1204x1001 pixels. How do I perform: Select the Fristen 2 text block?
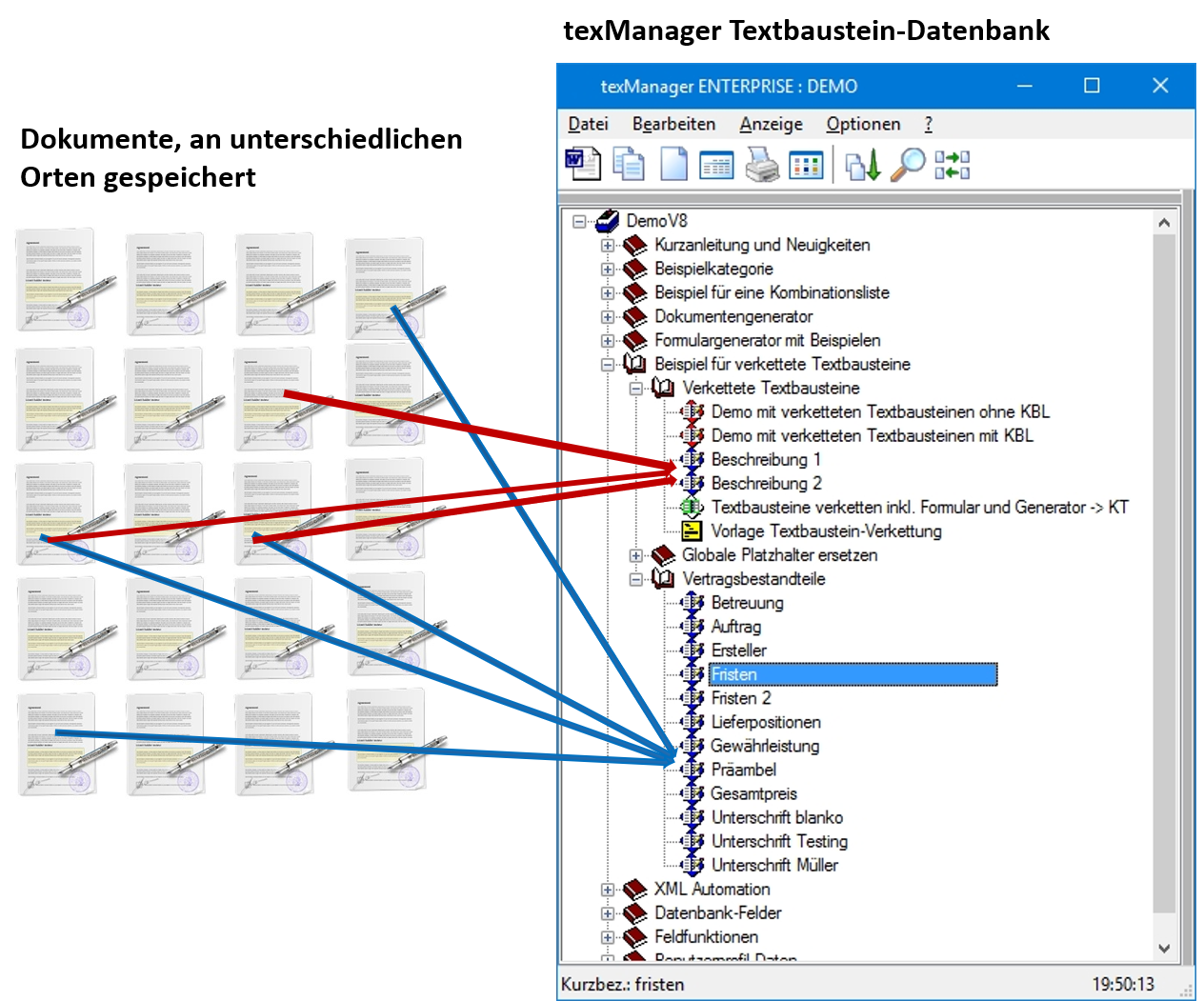741,698
